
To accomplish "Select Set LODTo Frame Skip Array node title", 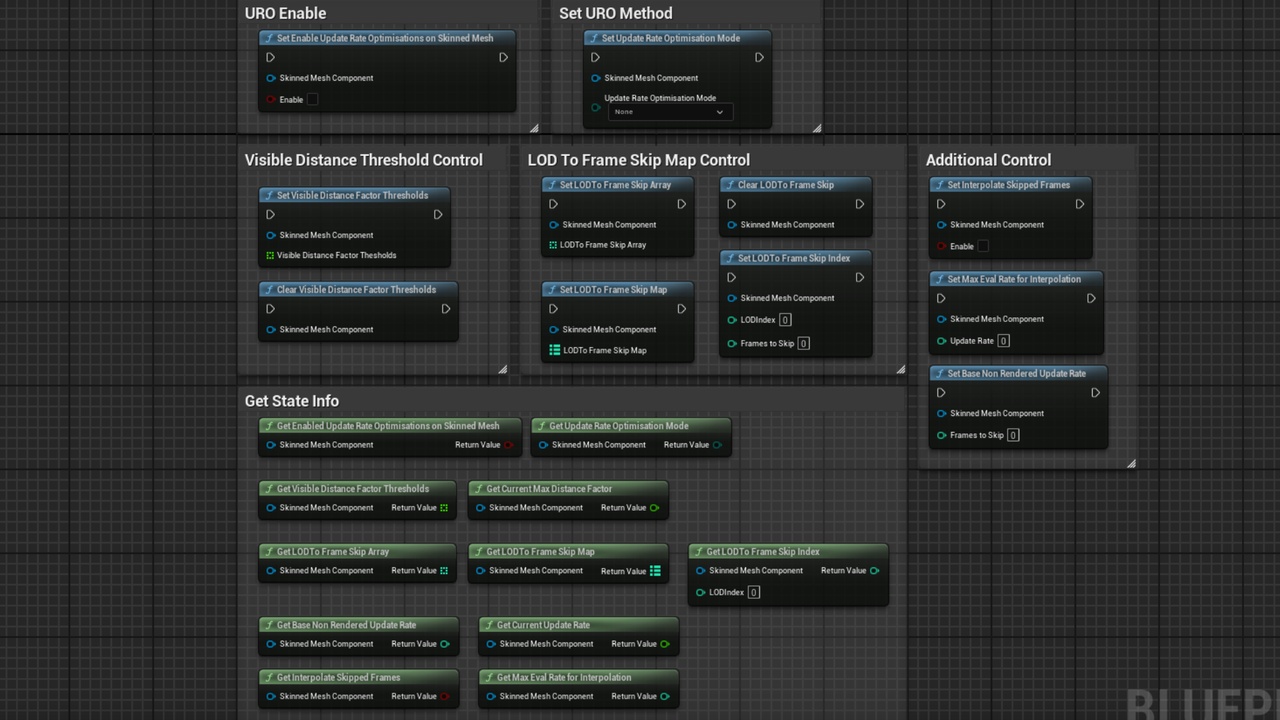I will [615, 185].
